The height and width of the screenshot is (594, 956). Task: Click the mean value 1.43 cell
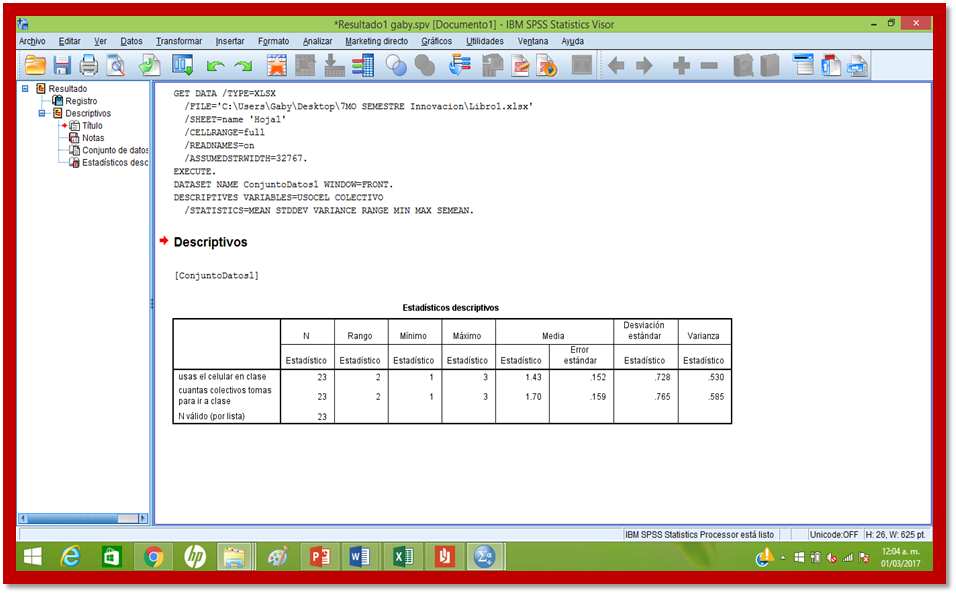click(533, 378)
